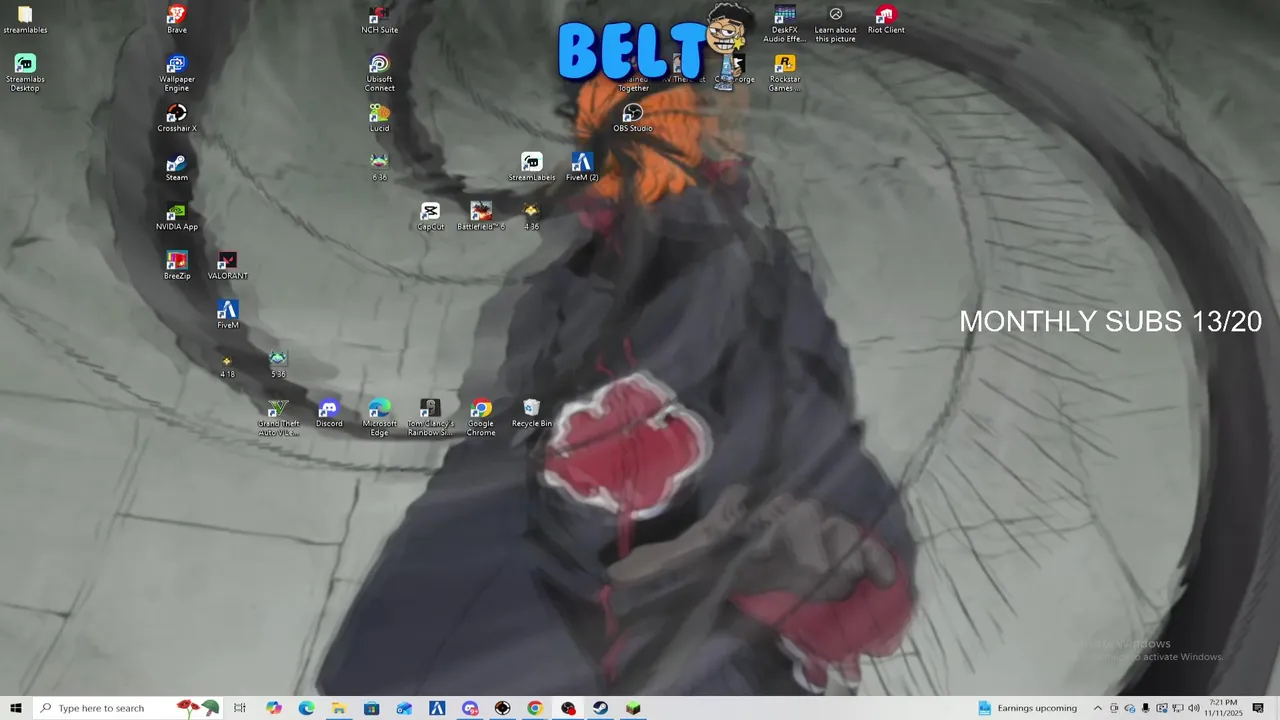The height and width of the screenshot is (720, 1280).
Task: Open Microsoft Store from the taskbar
Action: 371,708
